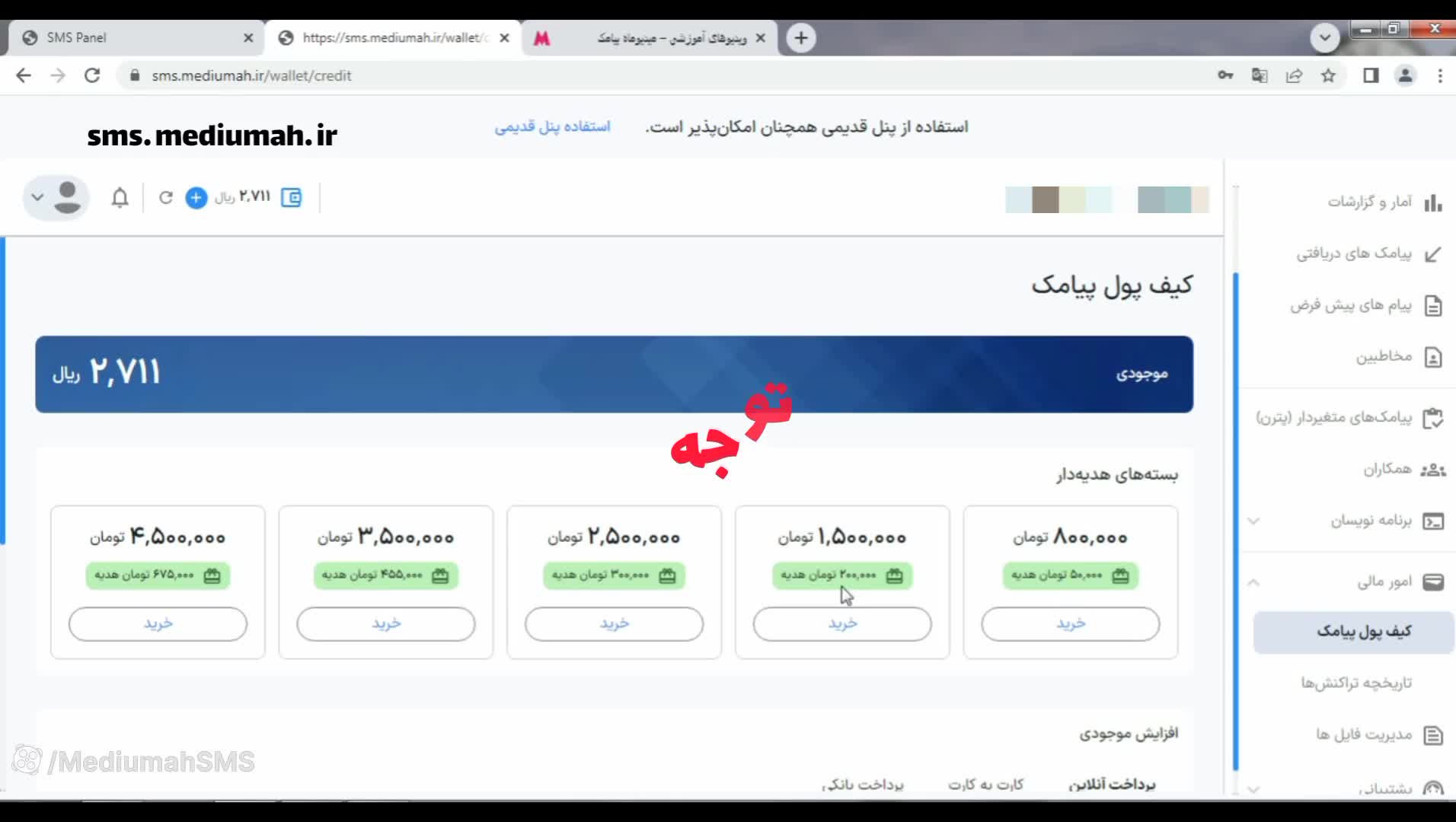Image resolution: width=1456 pixels, height=822 pixels.
Task: Bookmark this page with star icon
Action: (x=1328, y=75)
